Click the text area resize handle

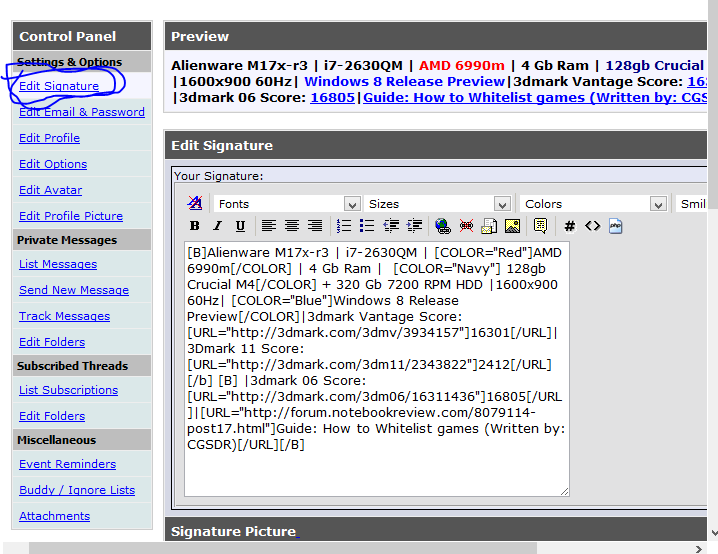click(x=565, y=492)
